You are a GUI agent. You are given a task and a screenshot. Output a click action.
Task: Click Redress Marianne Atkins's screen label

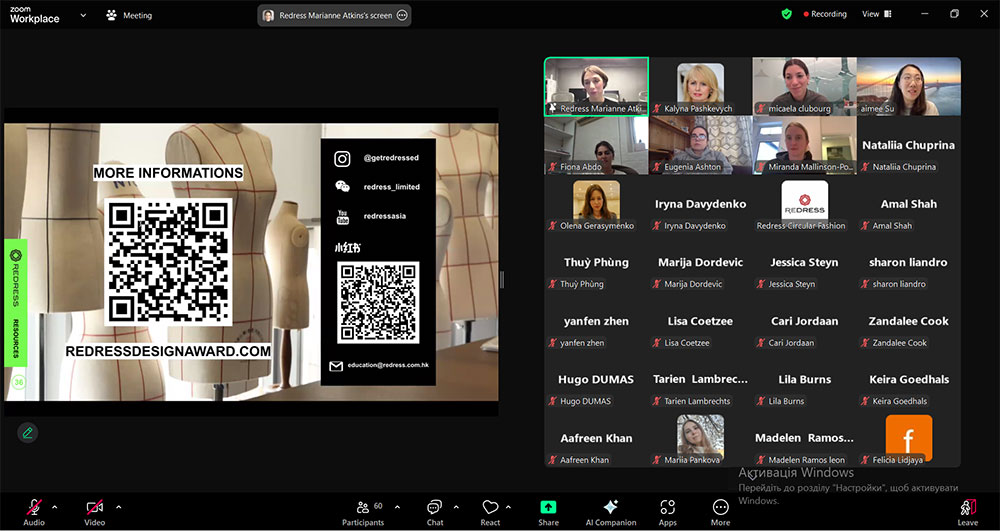click(x=335, y=15)
